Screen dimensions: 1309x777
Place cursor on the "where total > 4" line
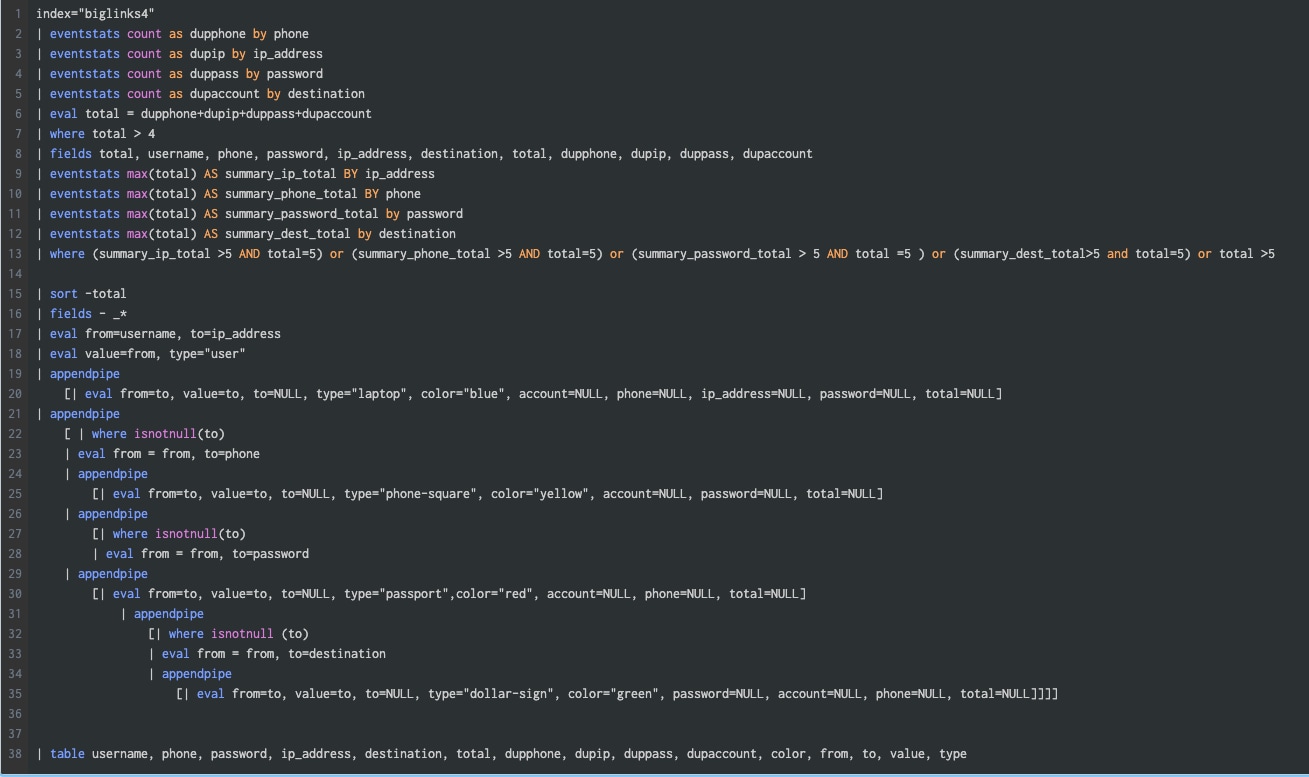[x=102, y=134]
